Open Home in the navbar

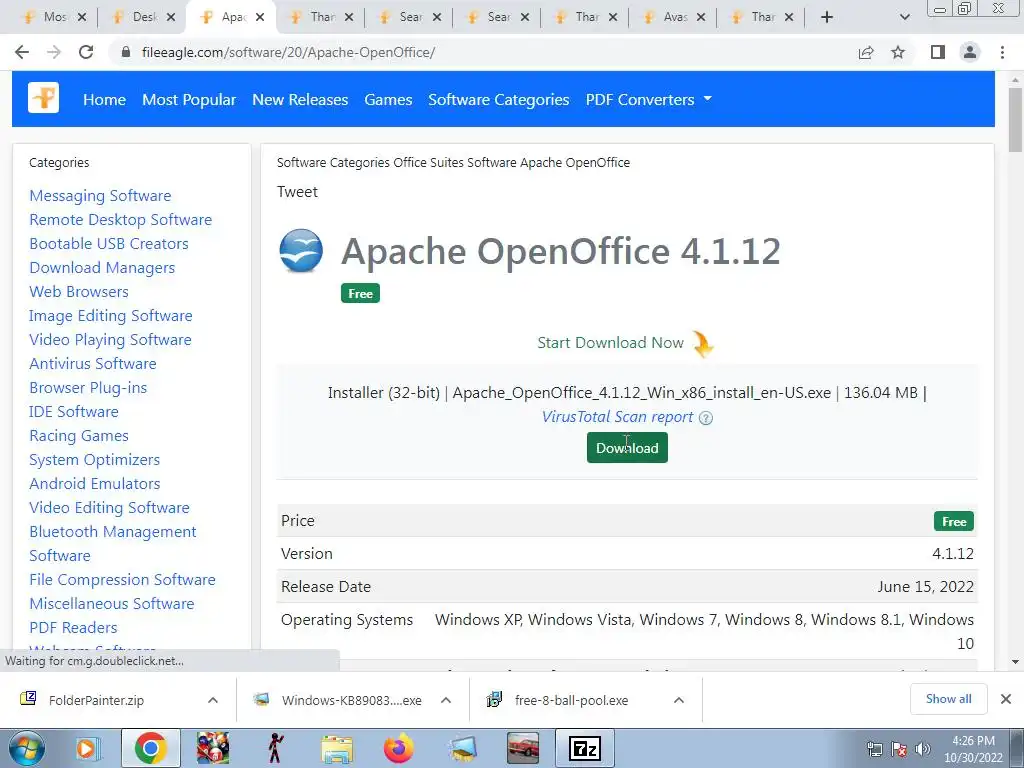pyautogui.click(x=104, y=99)
